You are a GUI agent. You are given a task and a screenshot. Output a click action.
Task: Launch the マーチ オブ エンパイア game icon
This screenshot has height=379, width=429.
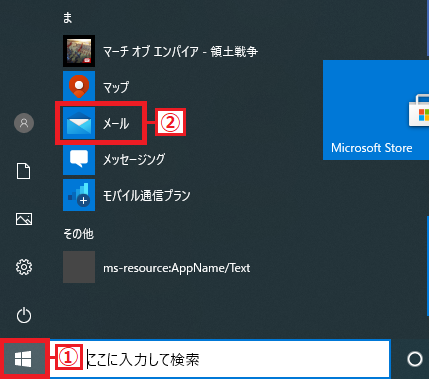pyautogui.click(x=79, y=51)
